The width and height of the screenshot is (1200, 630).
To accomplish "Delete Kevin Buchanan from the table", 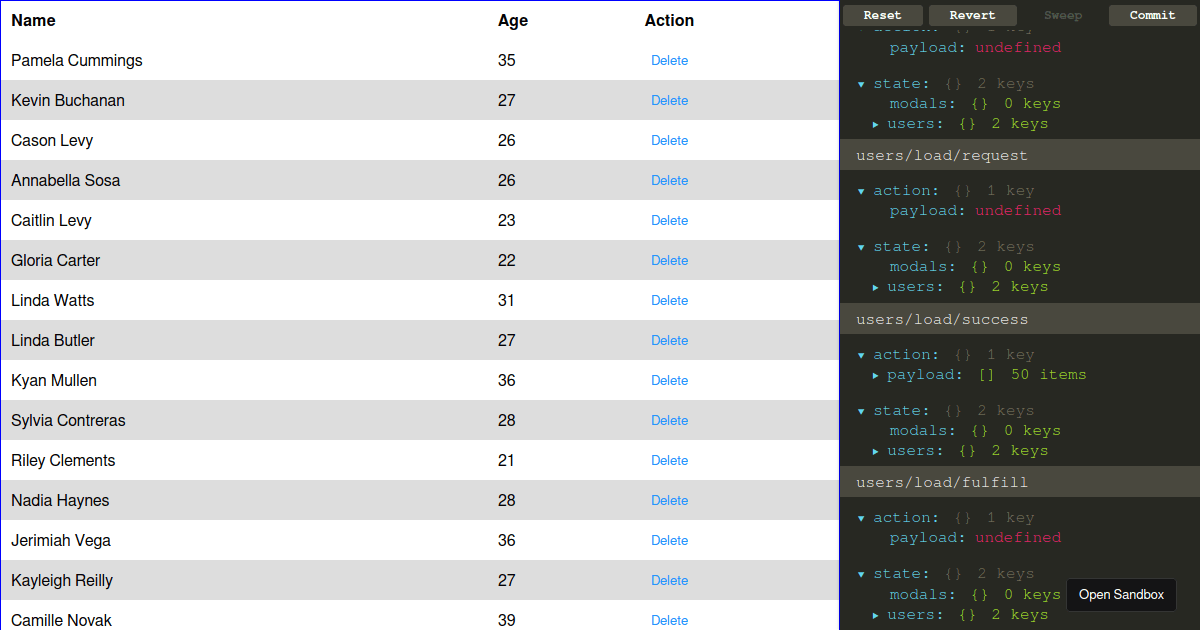I will point(669,101).
